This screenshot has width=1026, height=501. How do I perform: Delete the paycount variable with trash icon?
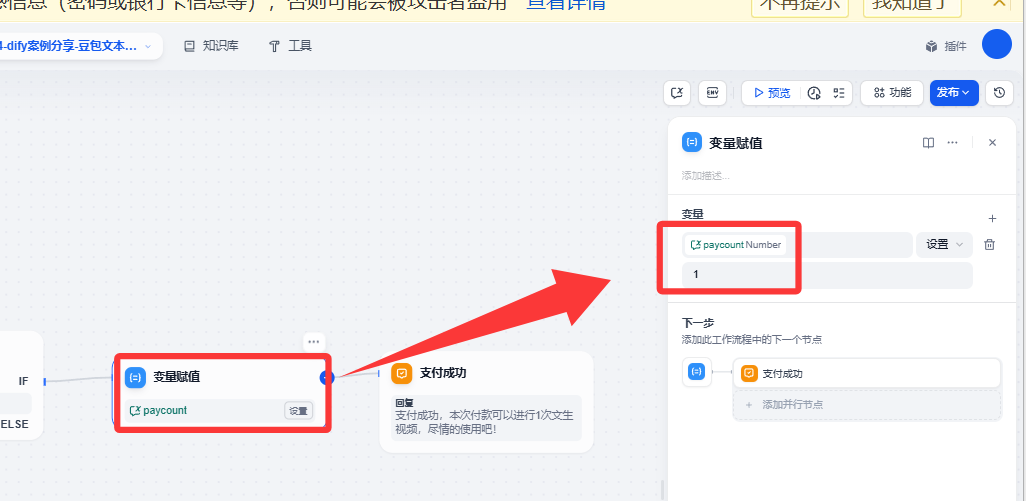tap(990, 245)
